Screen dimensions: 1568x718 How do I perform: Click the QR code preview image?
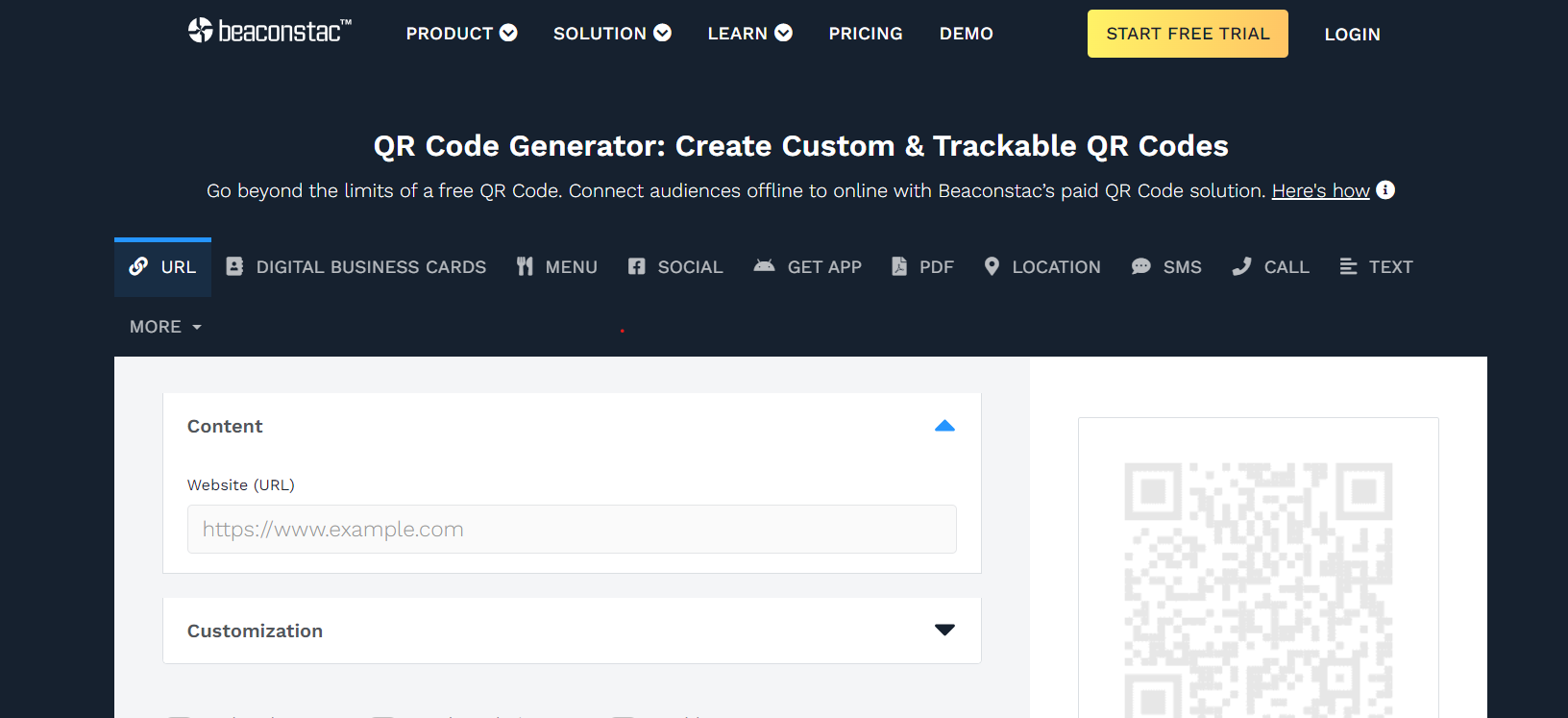pyautogui.click(x=1259, y=589)
